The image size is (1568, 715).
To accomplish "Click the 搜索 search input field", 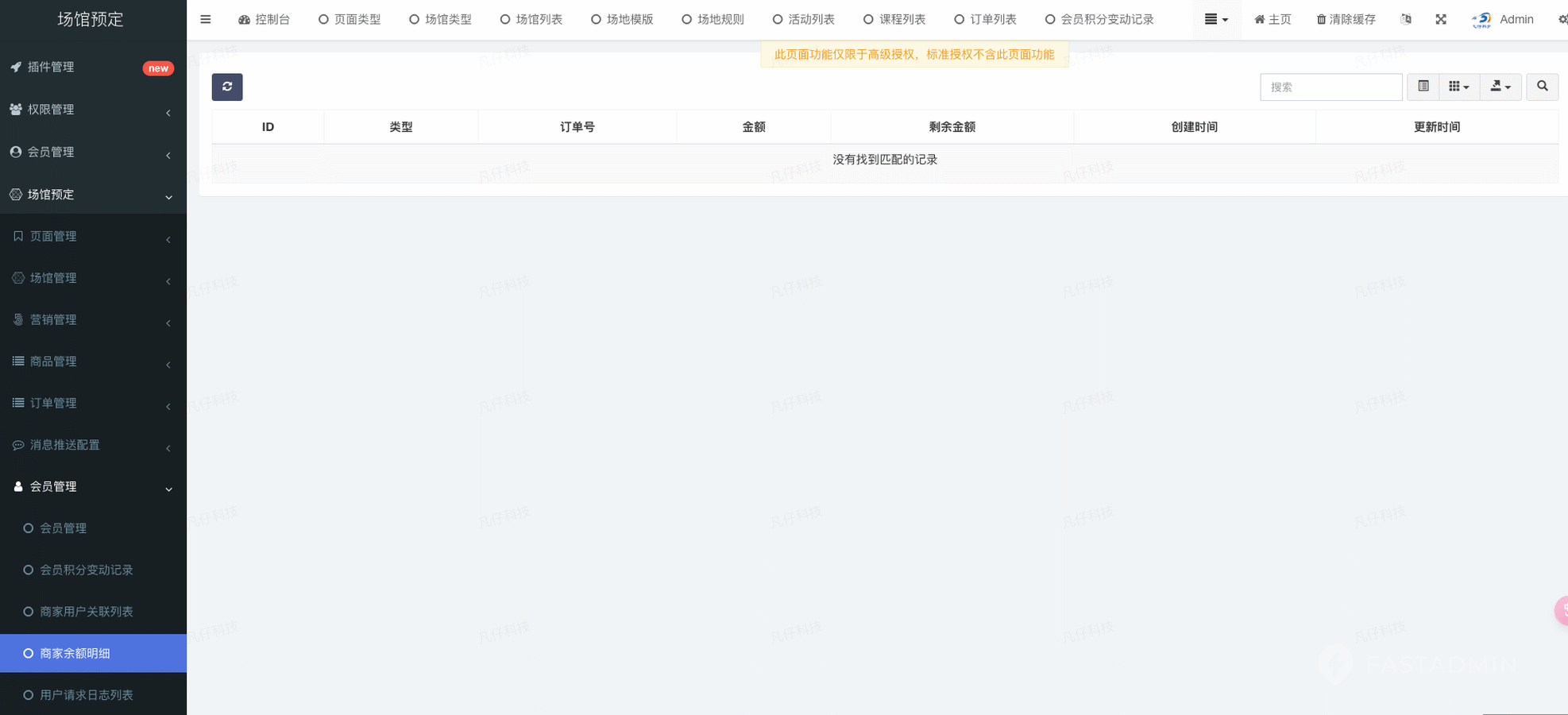I will [1330, 87].
